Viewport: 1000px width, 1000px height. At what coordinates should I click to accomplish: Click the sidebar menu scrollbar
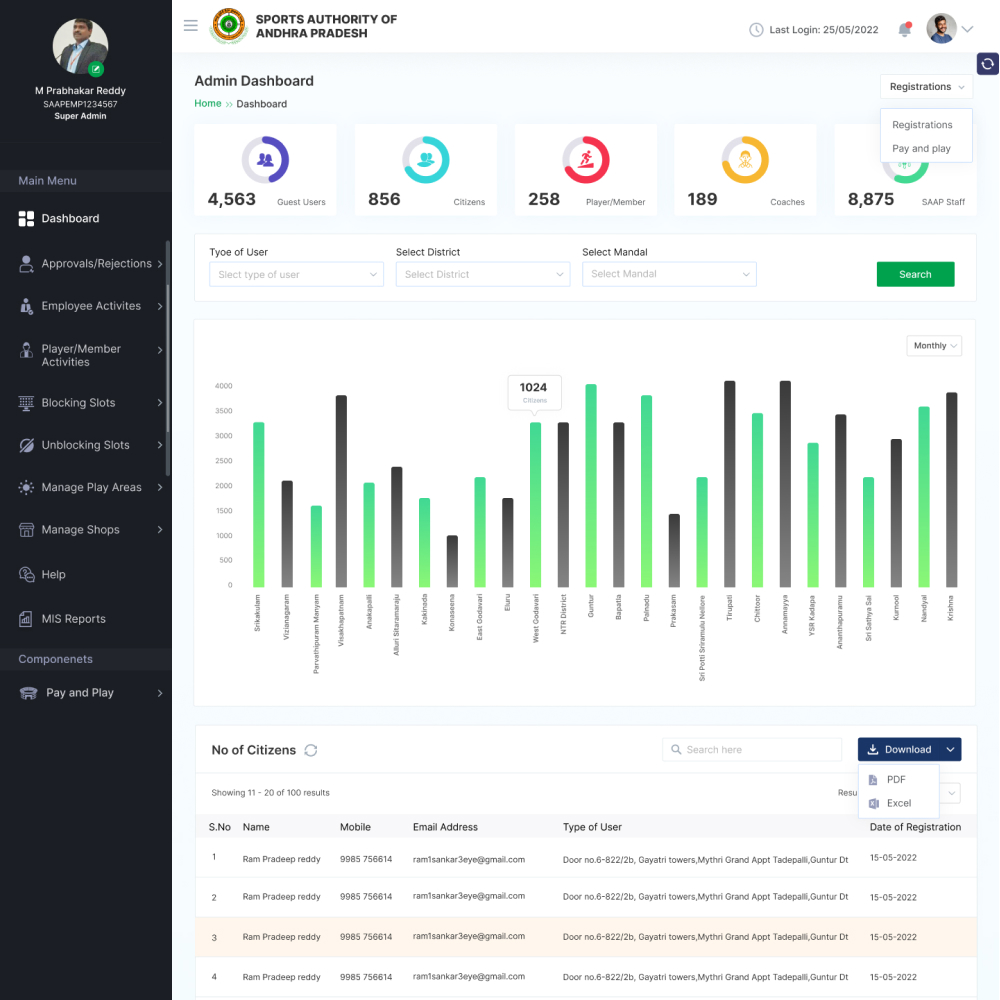point(168,357)
